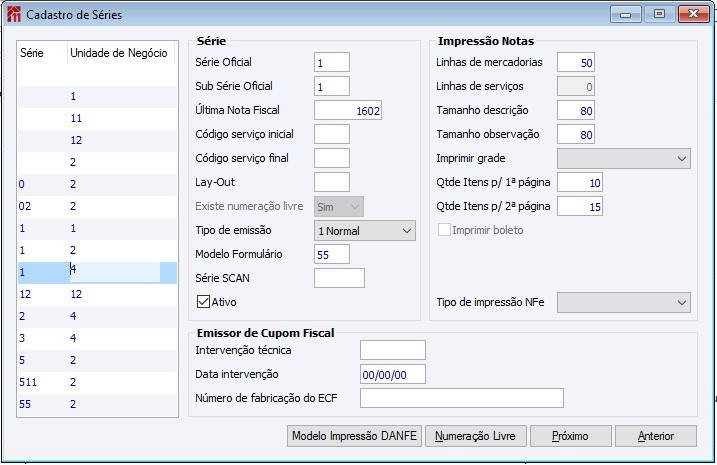The image size is (717, 465).
Task: Focus the Última Nota Fiscal field
Action: click(348, 110)
